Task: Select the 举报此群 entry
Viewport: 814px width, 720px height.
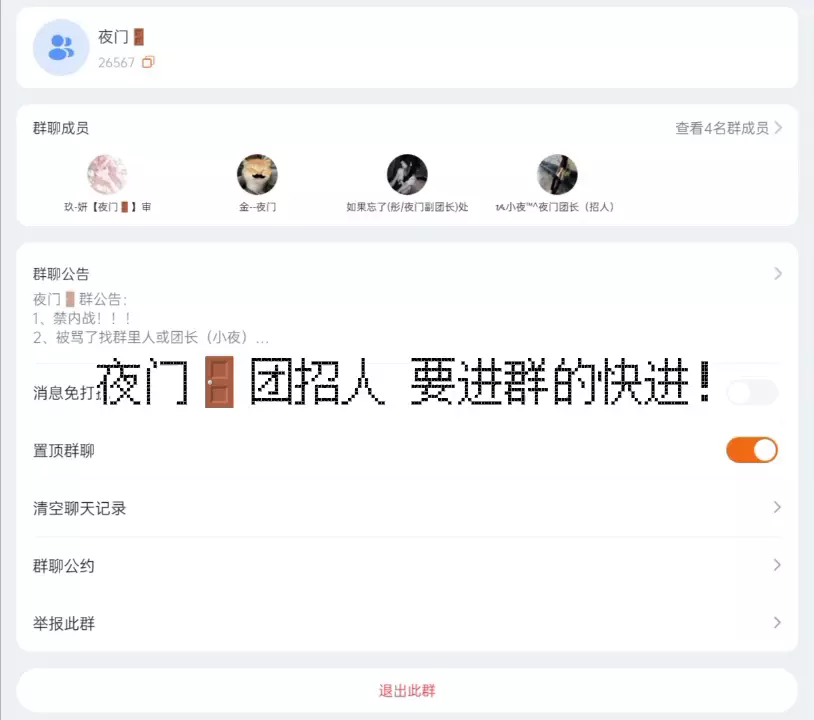Action: click(407, 623)
